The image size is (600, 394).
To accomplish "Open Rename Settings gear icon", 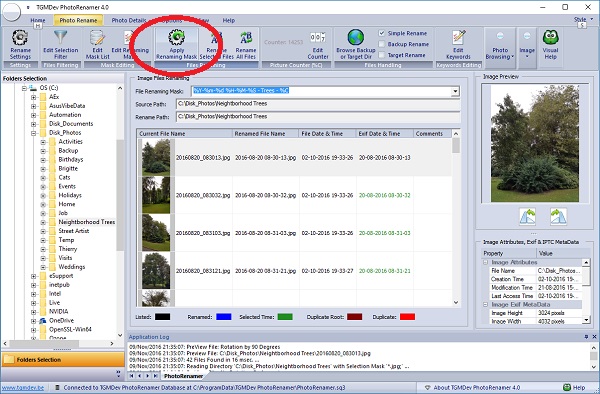I will click(20, 38).
